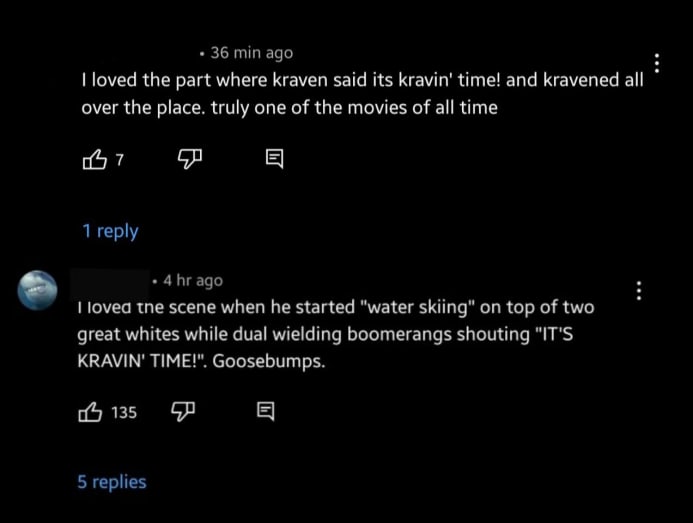Expand the "1 reply" thread
This screenshot has width=693, height=523.
110,231
